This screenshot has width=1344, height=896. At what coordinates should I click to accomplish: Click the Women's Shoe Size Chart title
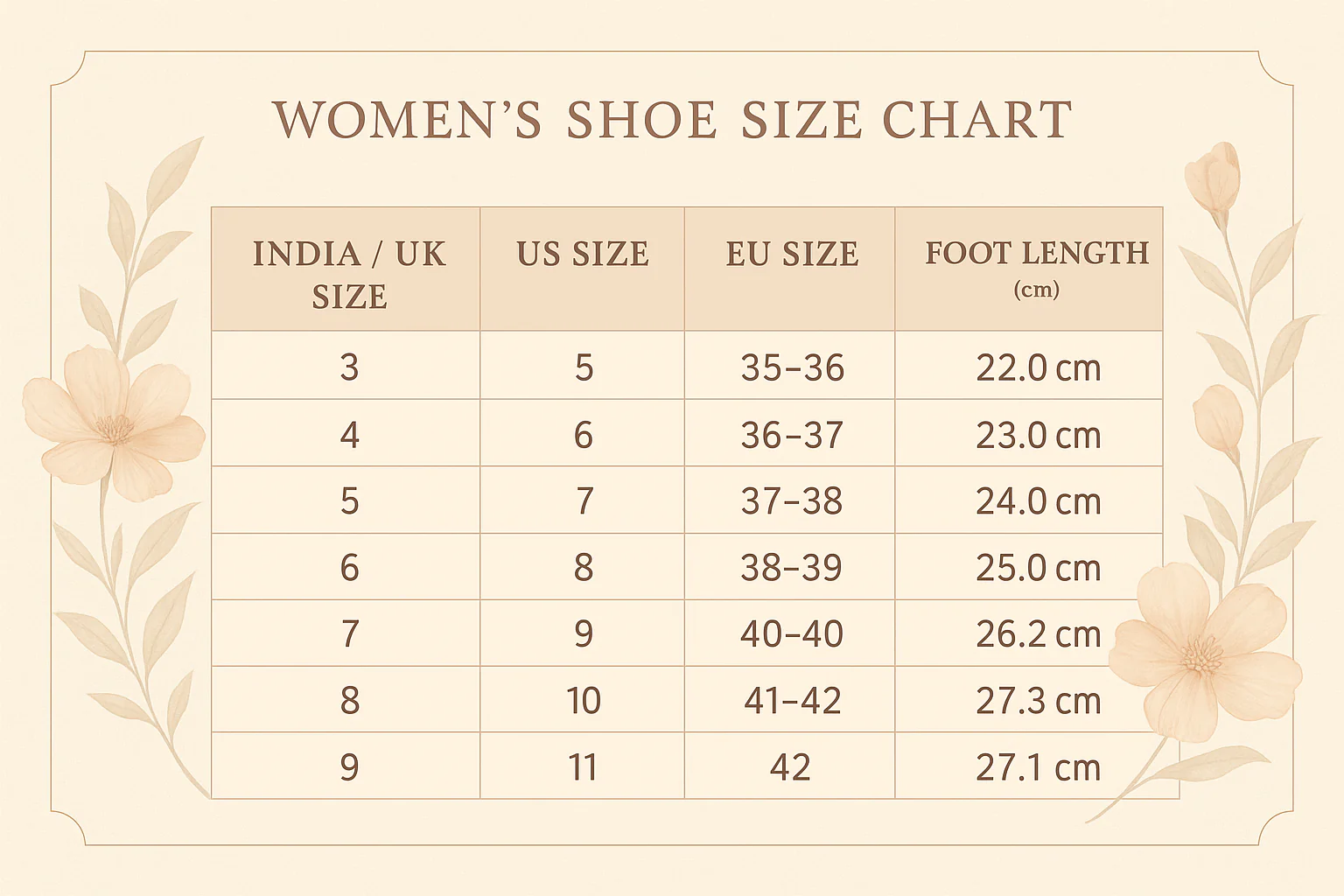pos(672,120)
